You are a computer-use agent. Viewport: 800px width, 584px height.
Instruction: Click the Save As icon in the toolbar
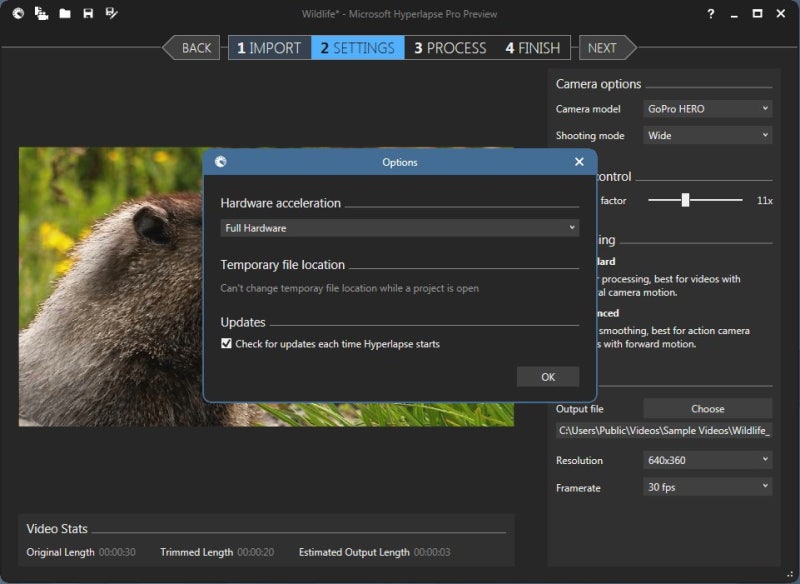(112, 14)
